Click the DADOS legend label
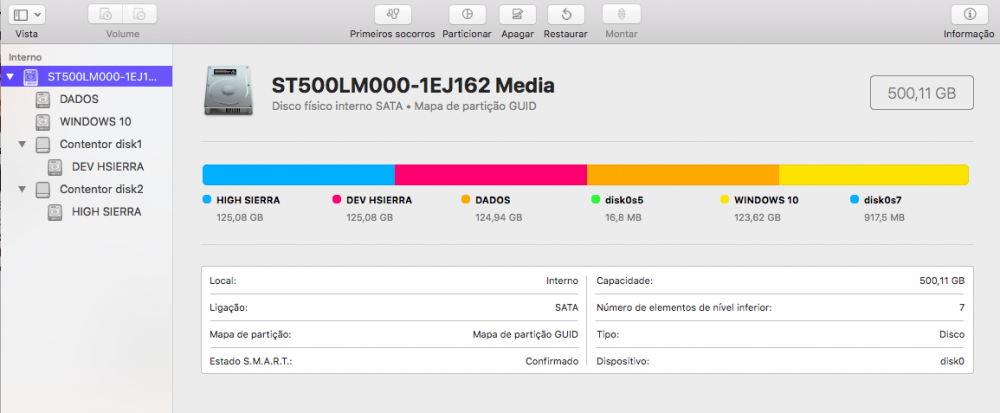Image resolution: width=1000 pixels, height=413 pixels. (493, 200)
